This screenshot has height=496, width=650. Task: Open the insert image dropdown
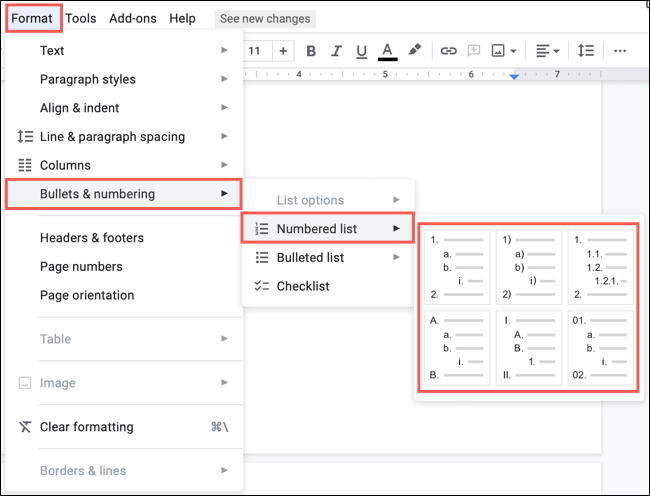click(504, 51)
